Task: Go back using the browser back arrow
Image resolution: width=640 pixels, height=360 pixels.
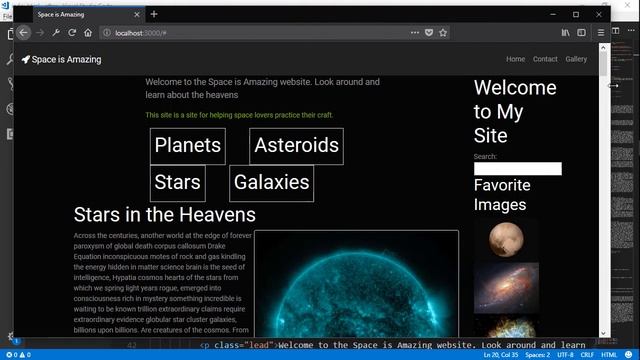Action: pos(24,33)
